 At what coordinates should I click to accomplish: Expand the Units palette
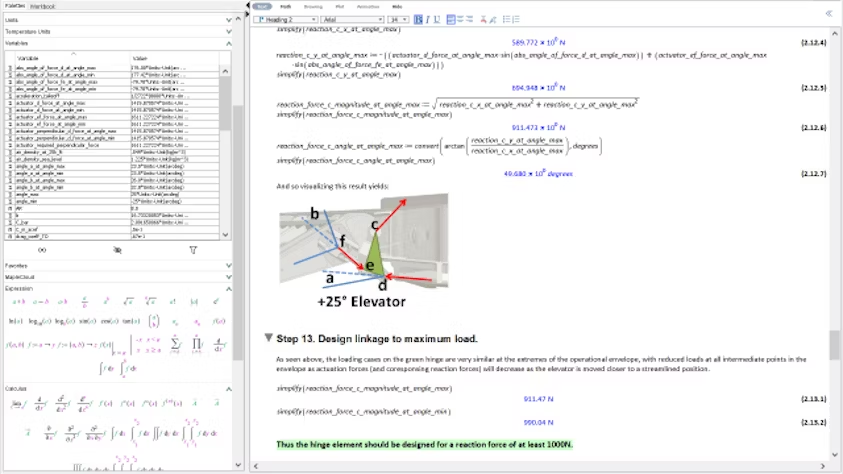point(228,19)
